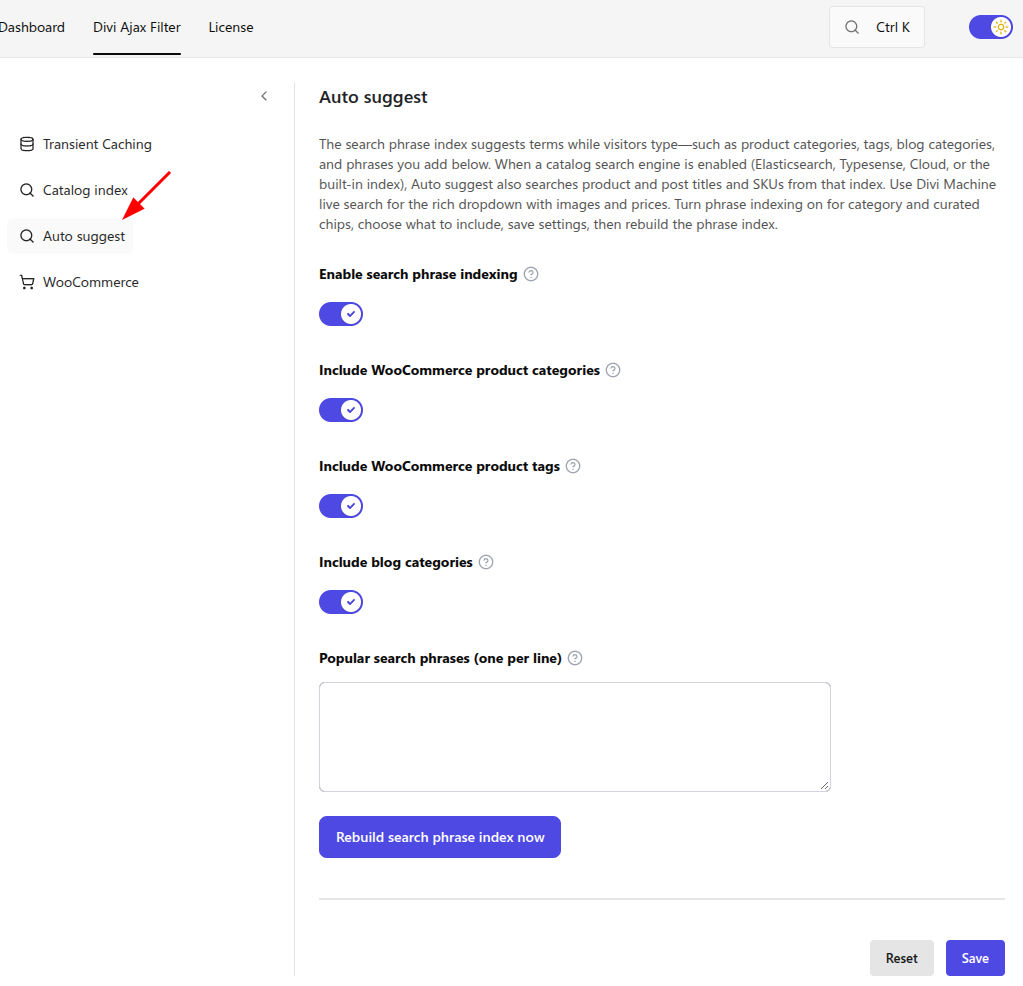Screen dimensions: 1023x986
Task: Click the WooCommerce cart icon
Action: (27, 282)
